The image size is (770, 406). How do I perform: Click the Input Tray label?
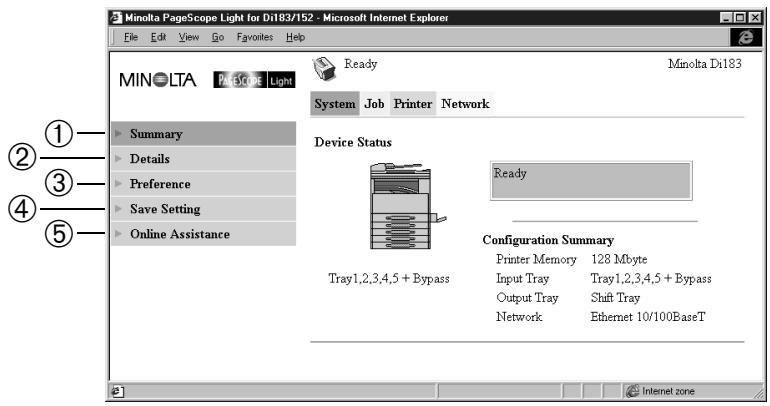(522, 278)
